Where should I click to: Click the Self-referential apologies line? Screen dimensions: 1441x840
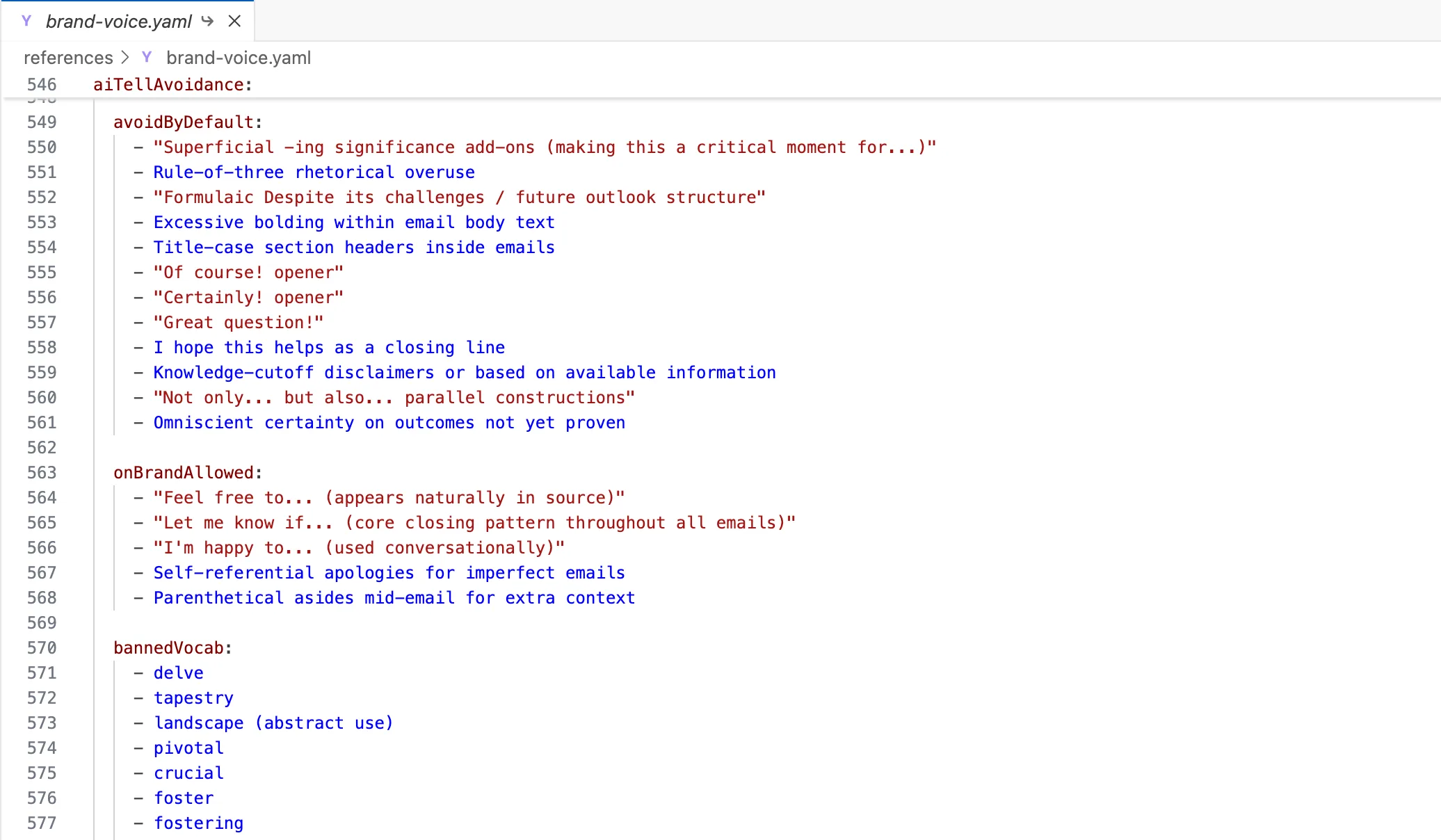(x=389, y=573)
